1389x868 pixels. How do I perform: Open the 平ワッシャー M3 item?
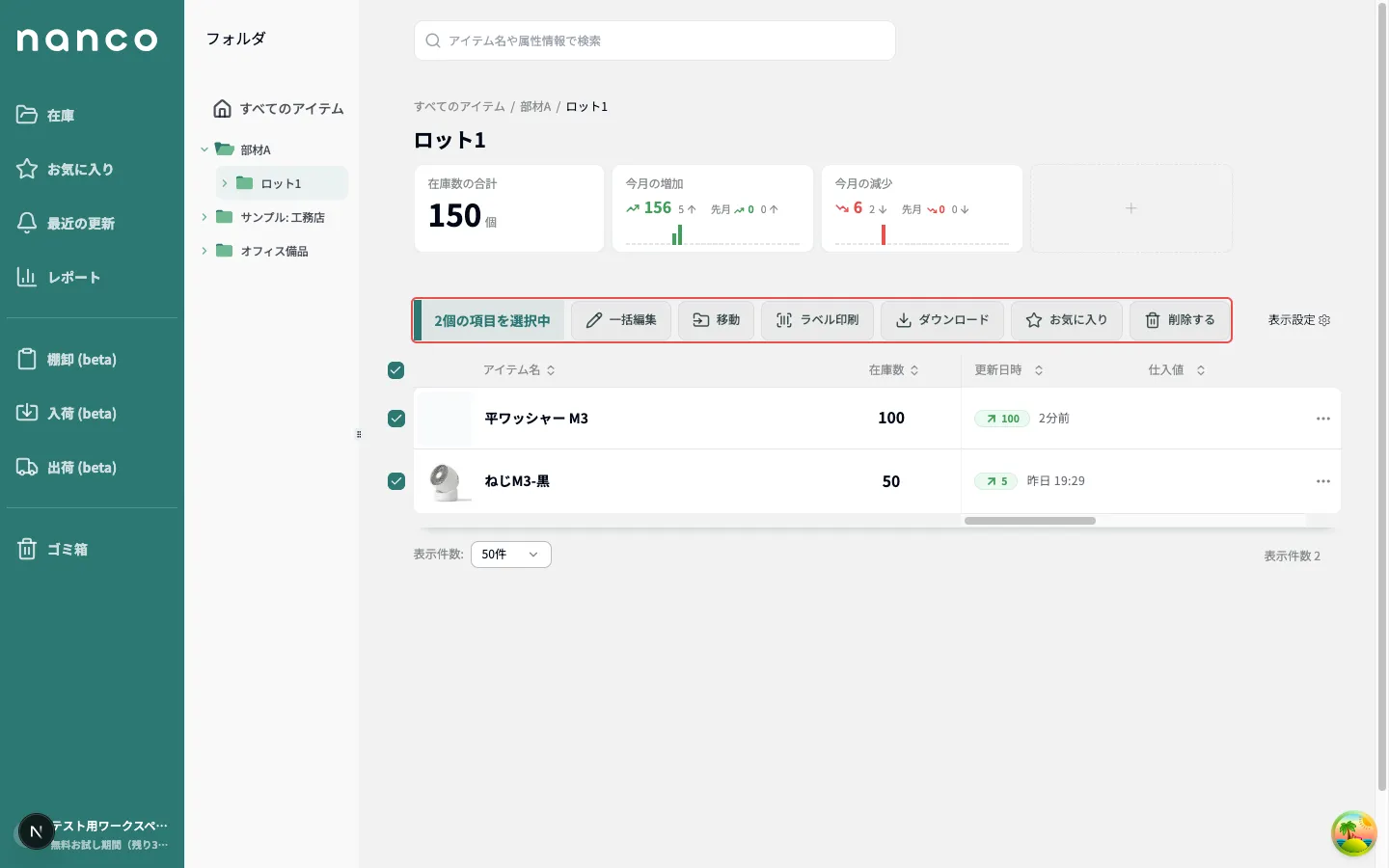[536, 419]
